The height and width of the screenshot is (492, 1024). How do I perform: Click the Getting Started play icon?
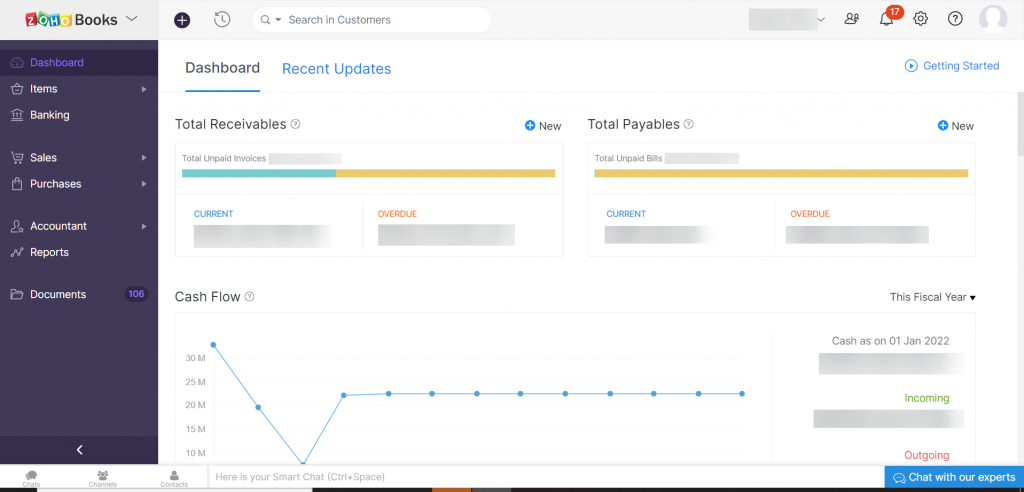tap(911, 66)
